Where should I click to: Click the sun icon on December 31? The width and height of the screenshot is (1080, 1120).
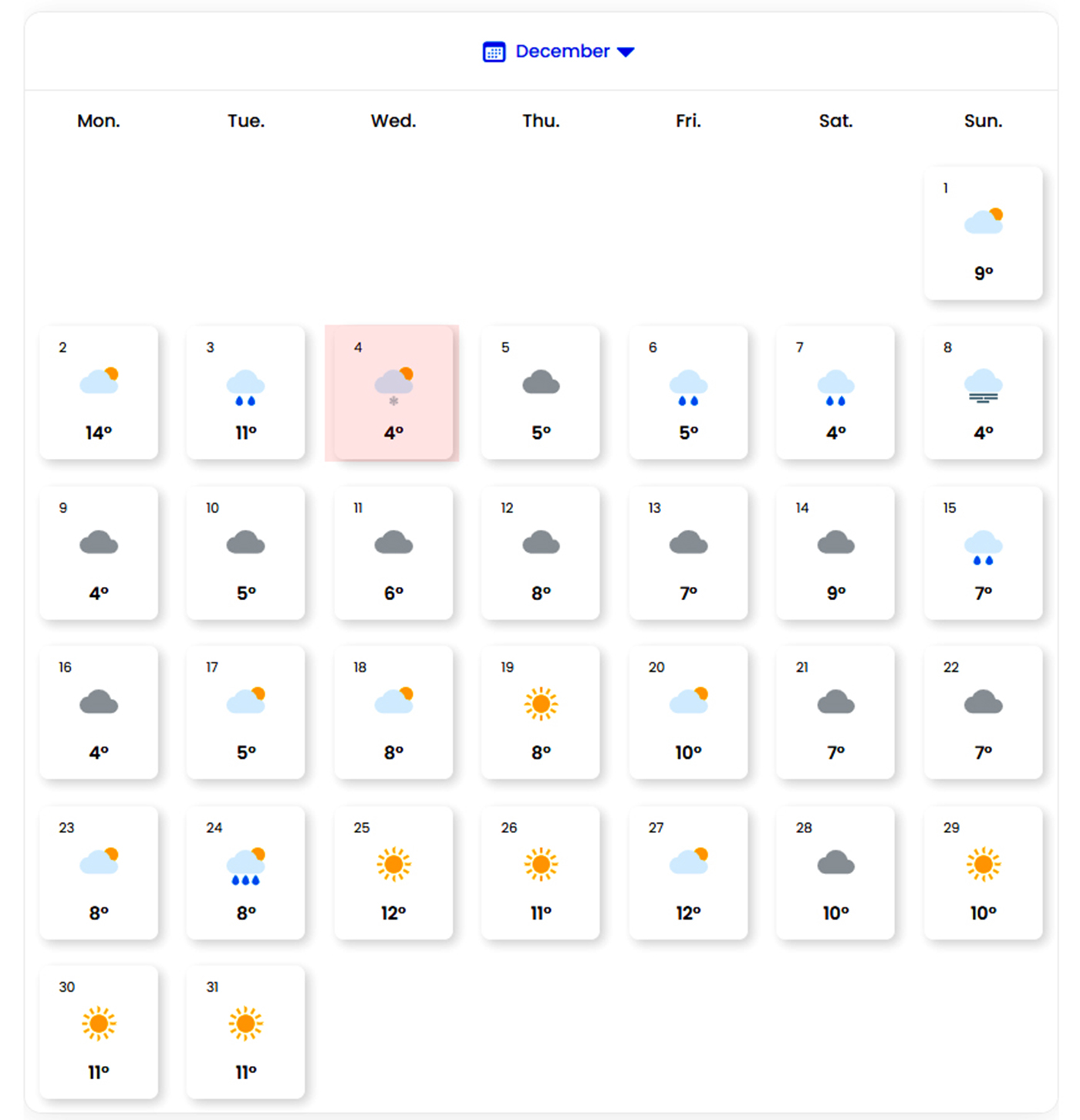pos(246,1024)
